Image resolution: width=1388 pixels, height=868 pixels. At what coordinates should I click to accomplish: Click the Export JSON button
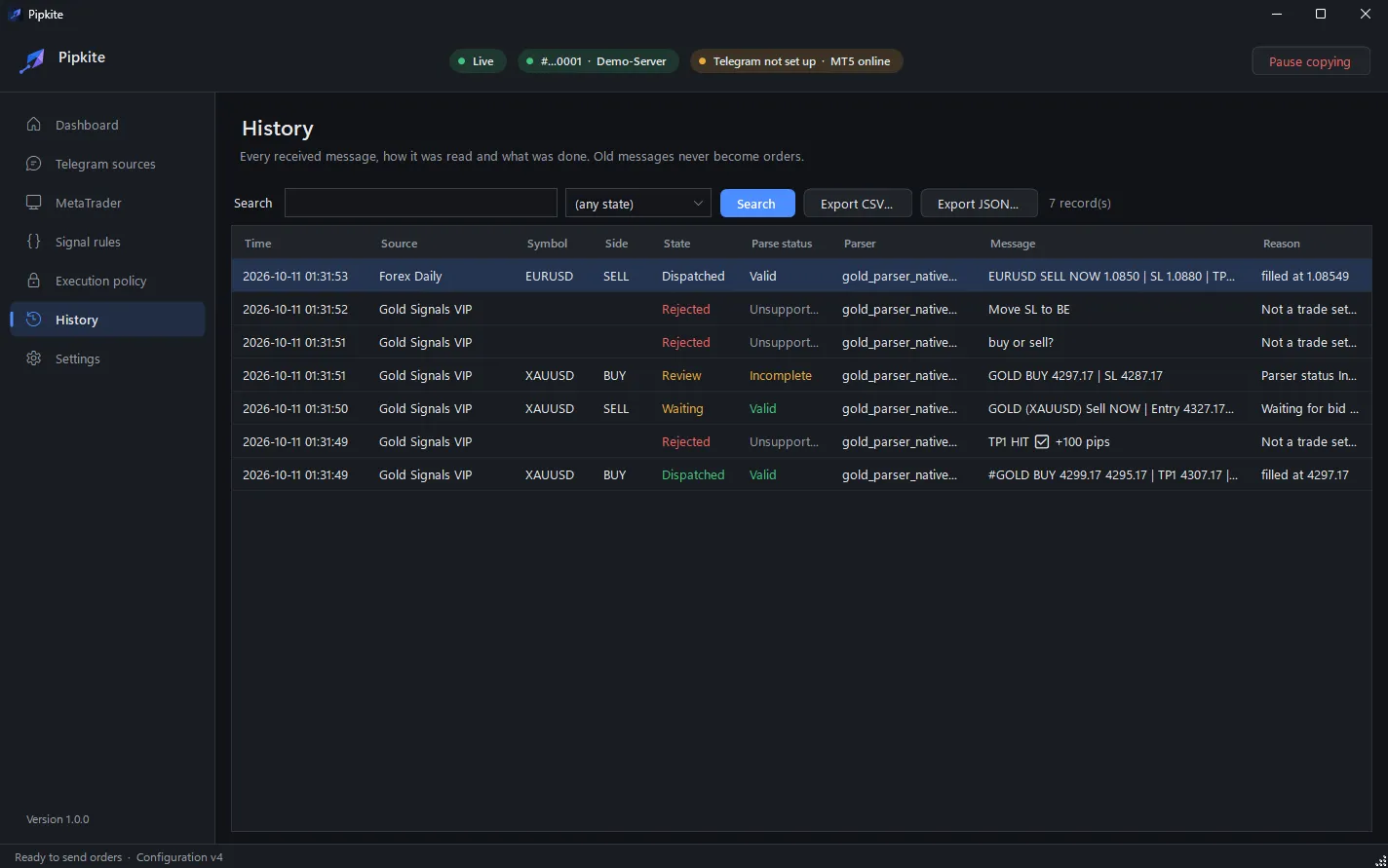[979, 204]
